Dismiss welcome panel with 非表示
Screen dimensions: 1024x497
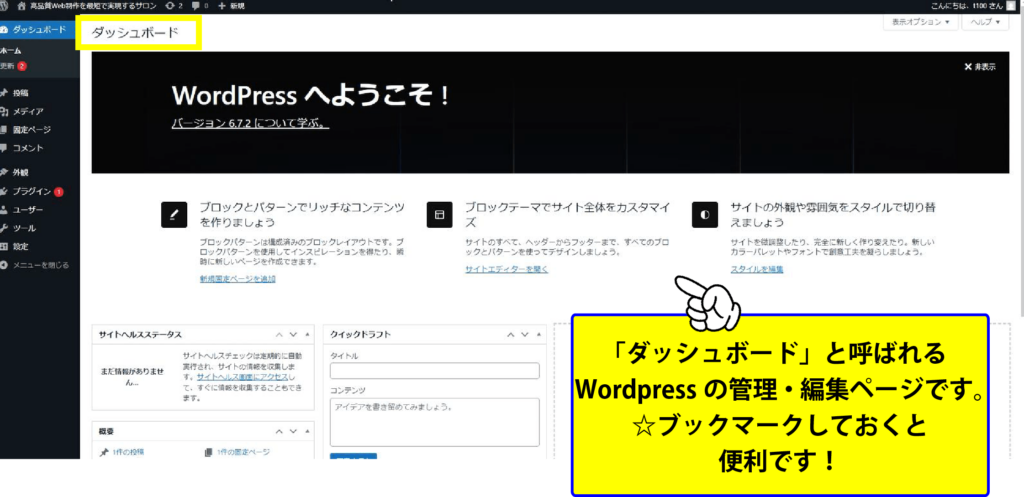pos(980,67)
